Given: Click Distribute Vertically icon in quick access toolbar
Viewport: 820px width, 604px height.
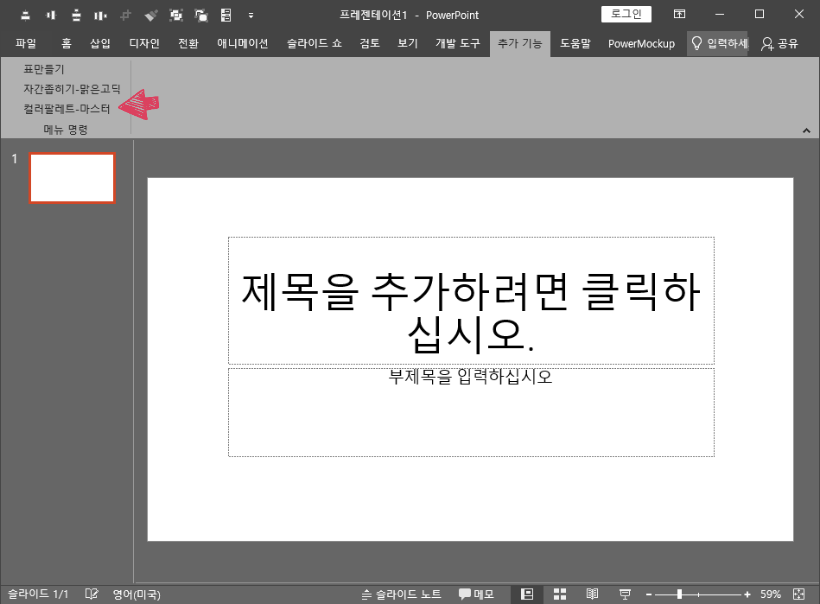Looking at the screenshot, I should coord(76,15).
